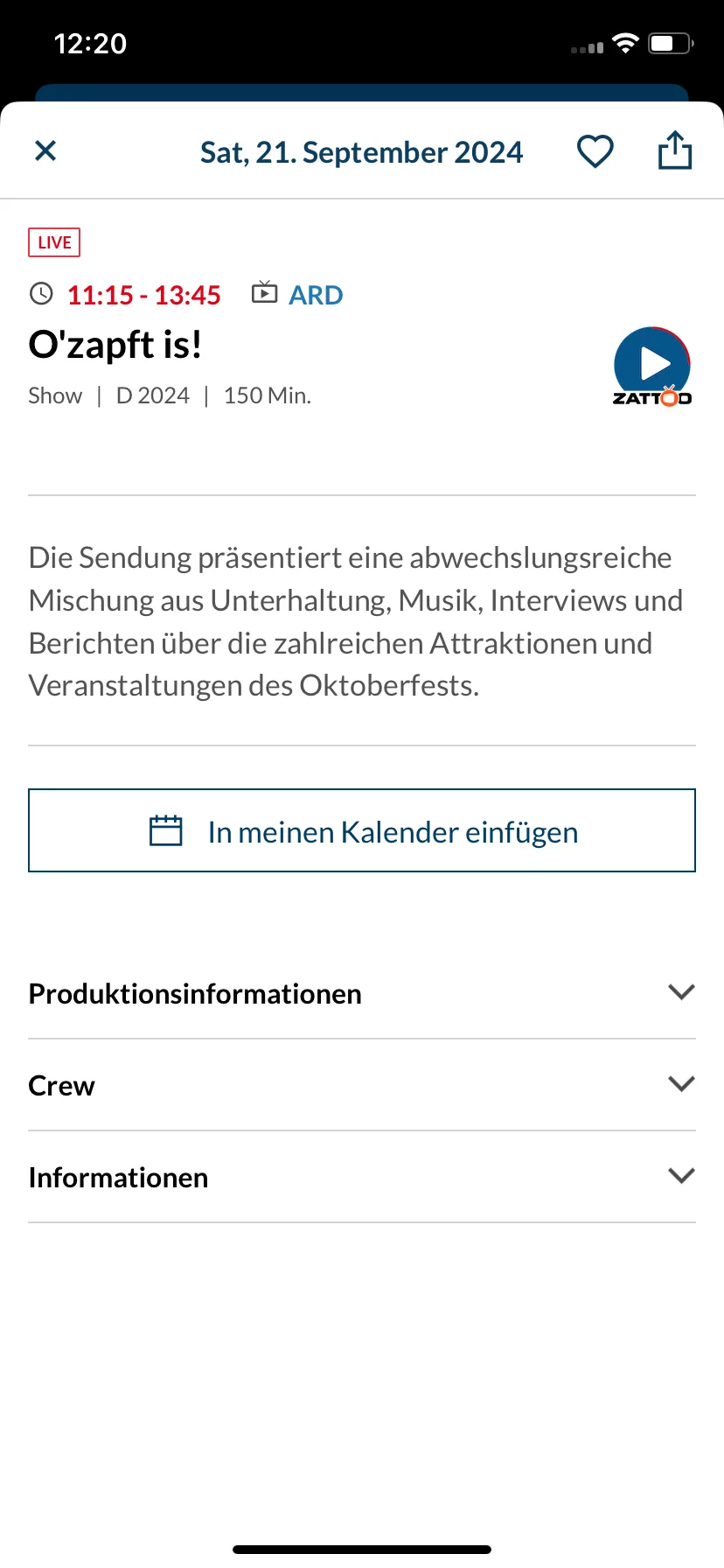Tap the chevron next to Crew

(x=681, y=1084)
